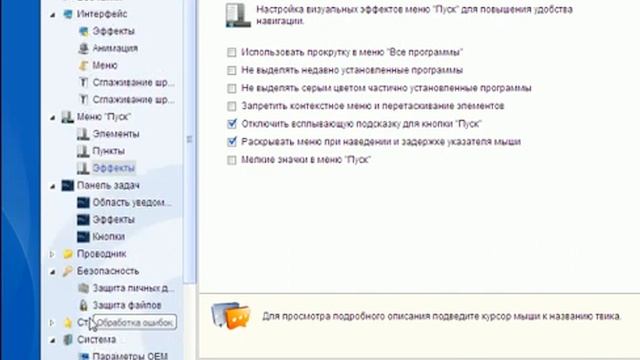
Task: Check "Запретить контекстное меню и перетаскивание"
Action: [231, 106]
